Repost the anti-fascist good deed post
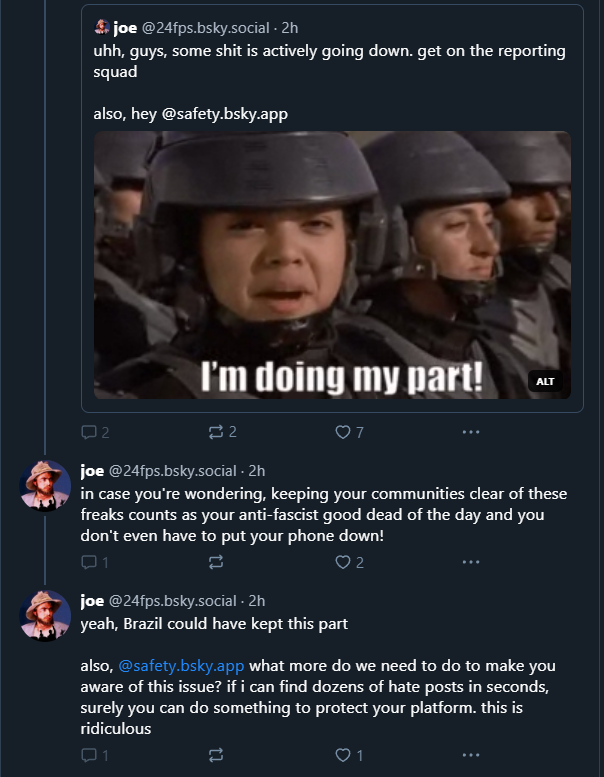 pyautogui.click(x=213, y=562)
